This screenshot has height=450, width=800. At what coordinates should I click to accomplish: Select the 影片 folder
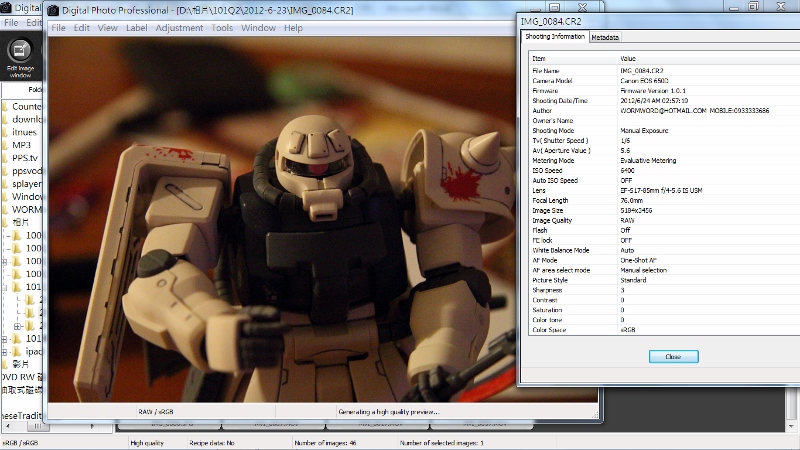click(20, 364)
